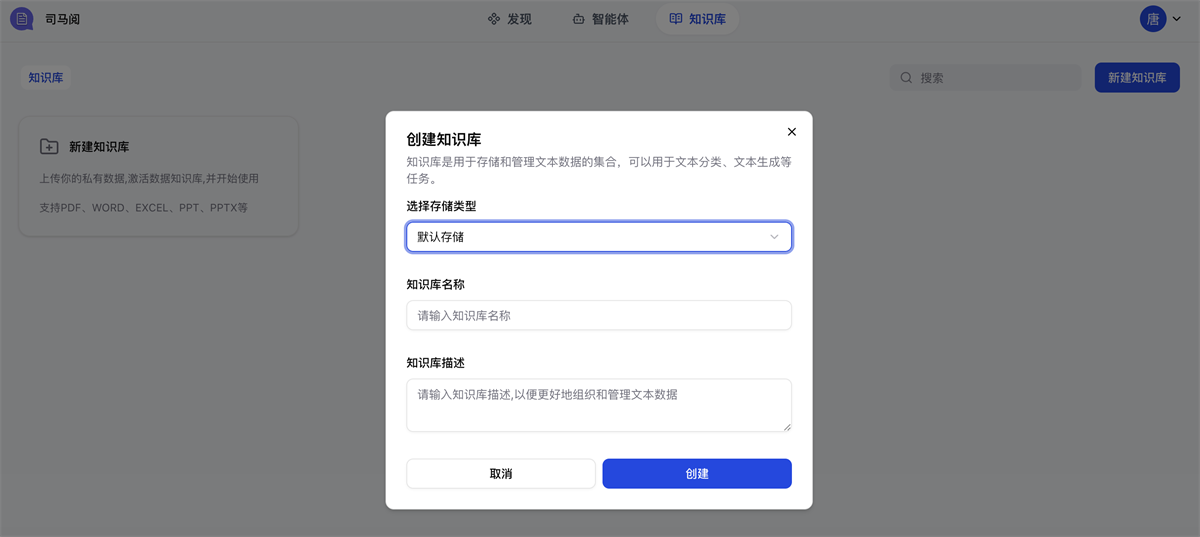Click the 知识库描述 text area
Screen dimensions: 1200x537
[x=599, y=405]
